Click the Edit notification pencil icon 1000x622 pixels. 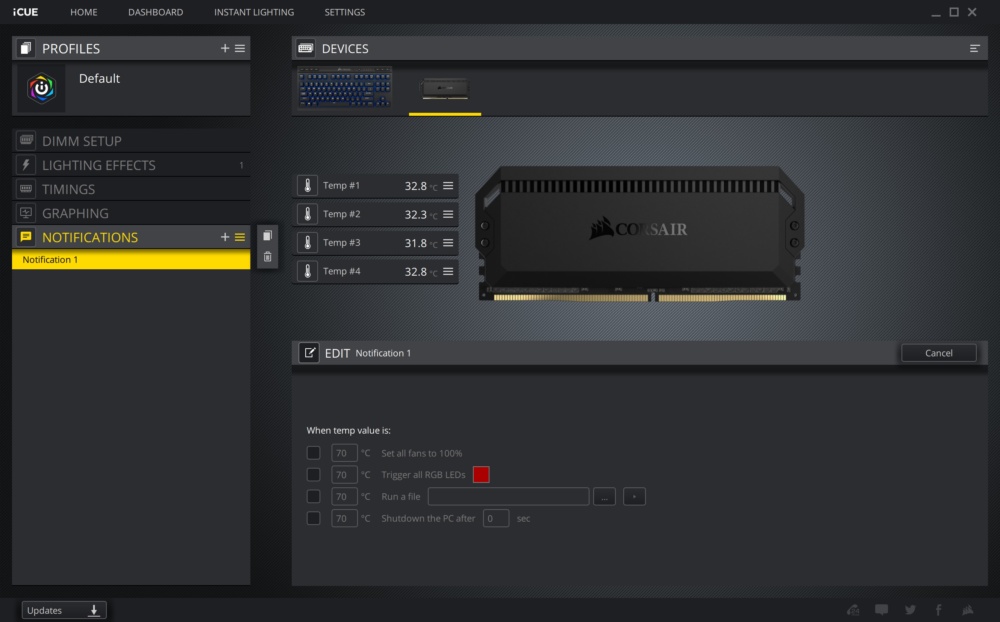coord(309,353)
